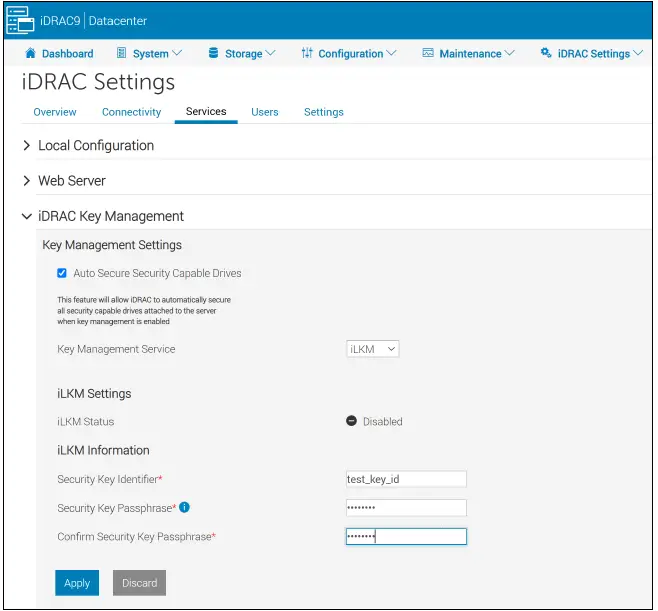
Task: Click the Configuration sliders icon
Action: pyautogui.click(x=307, y=53)
